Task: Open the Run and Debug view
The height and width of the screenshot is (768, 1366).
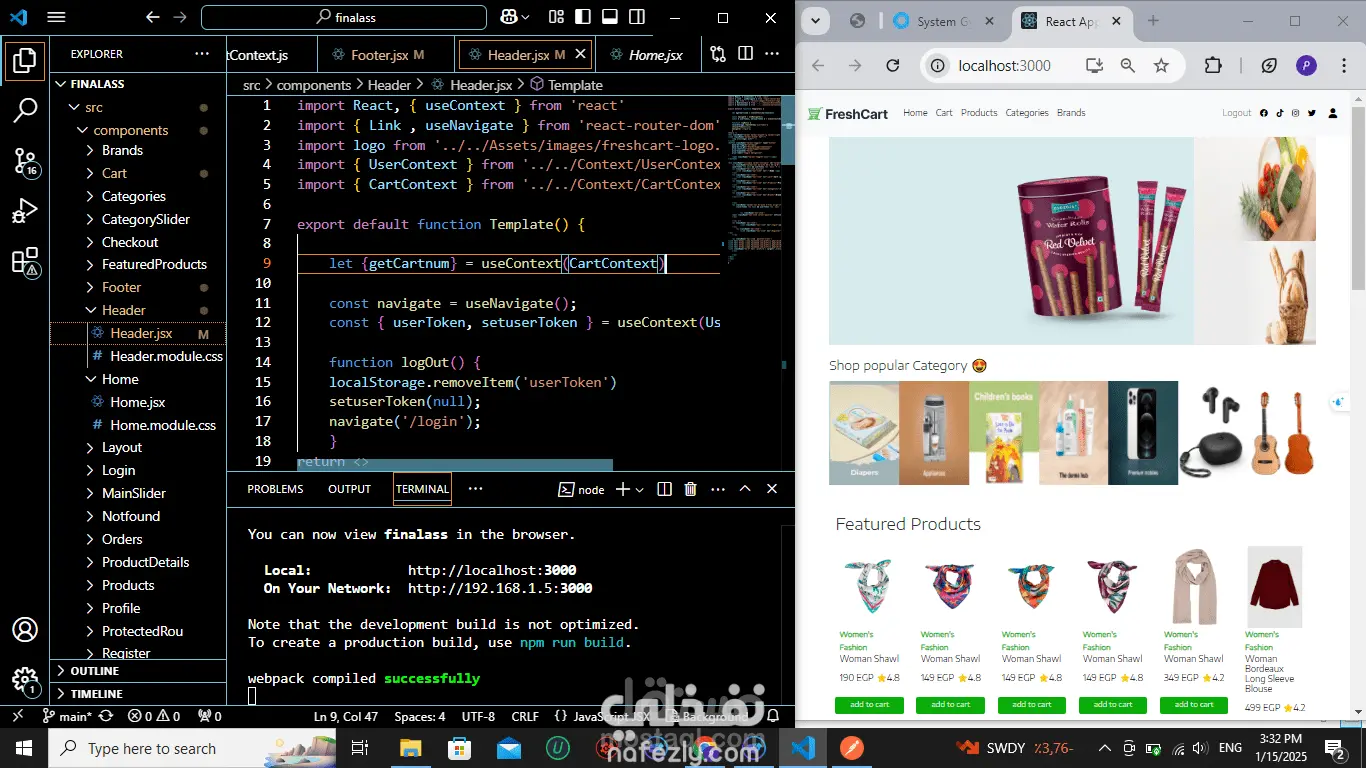Action: pos(25,212)
